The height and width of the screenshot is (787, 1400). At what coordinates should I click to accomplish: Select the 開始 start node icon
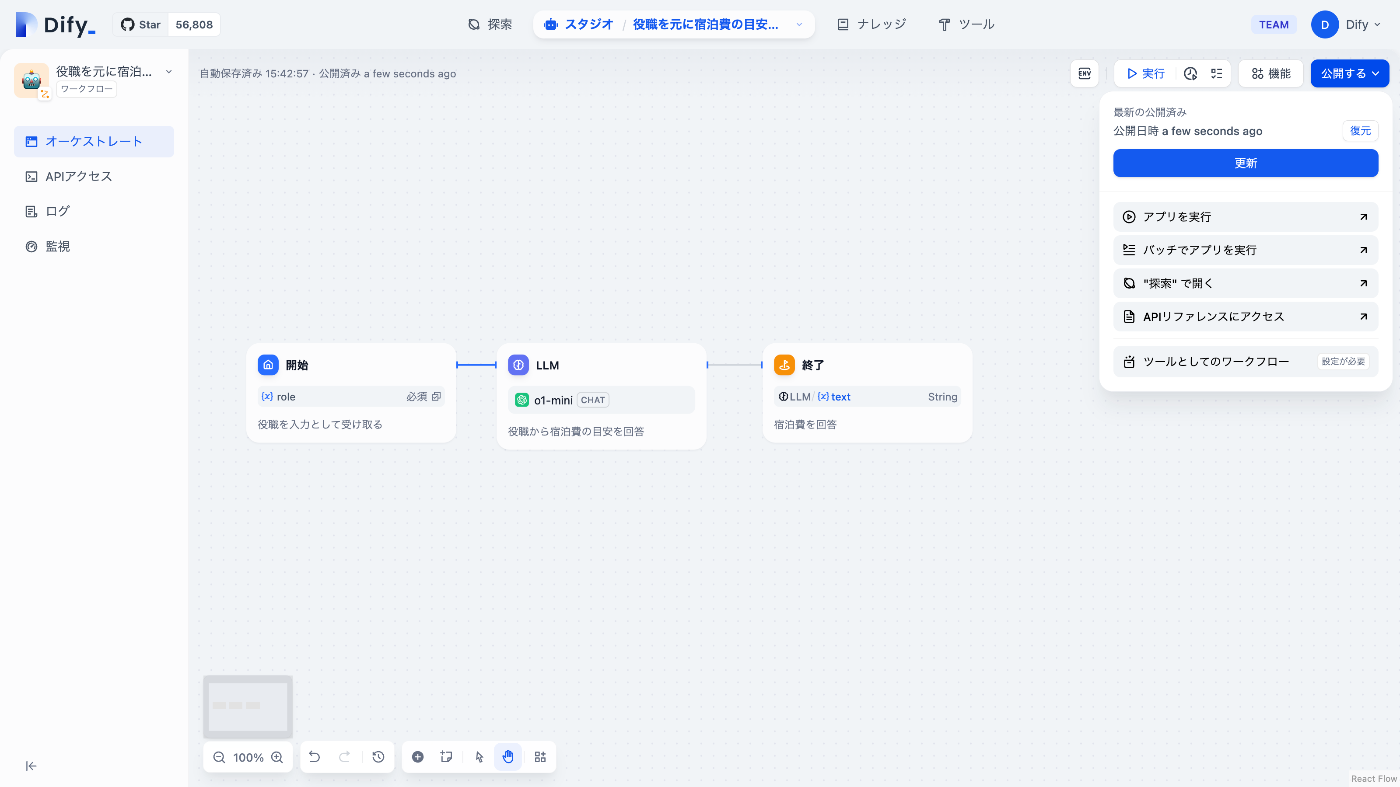click(x=268, y=365)
